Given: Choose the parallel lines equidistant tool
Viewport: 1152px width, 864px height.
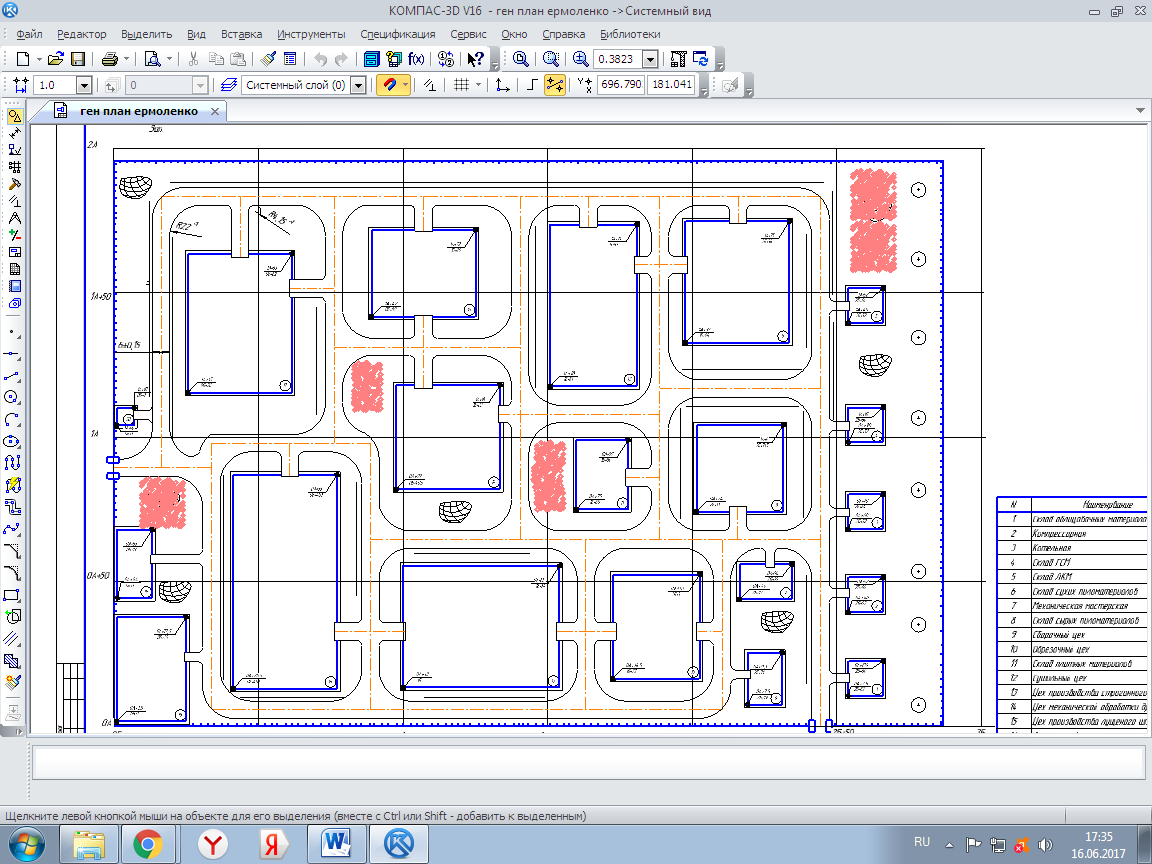Looking at the screenshot, I should pos(11,638).
